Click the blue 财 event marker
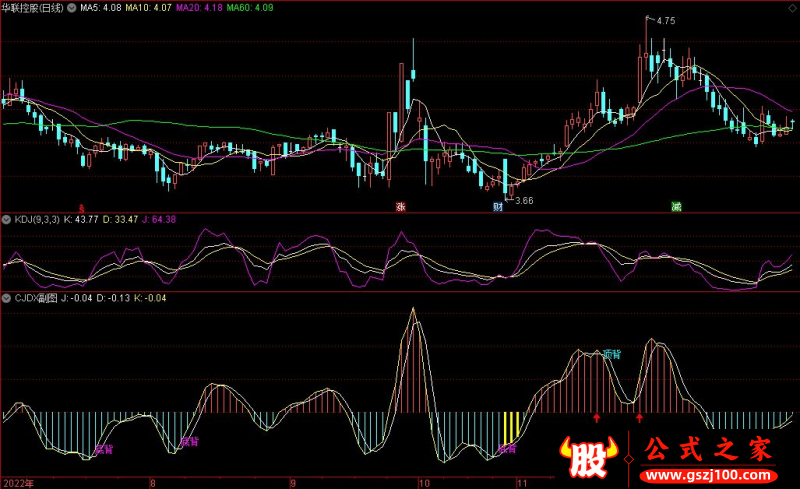This screenshot has height=489, width=800. [x=497, y=206]
